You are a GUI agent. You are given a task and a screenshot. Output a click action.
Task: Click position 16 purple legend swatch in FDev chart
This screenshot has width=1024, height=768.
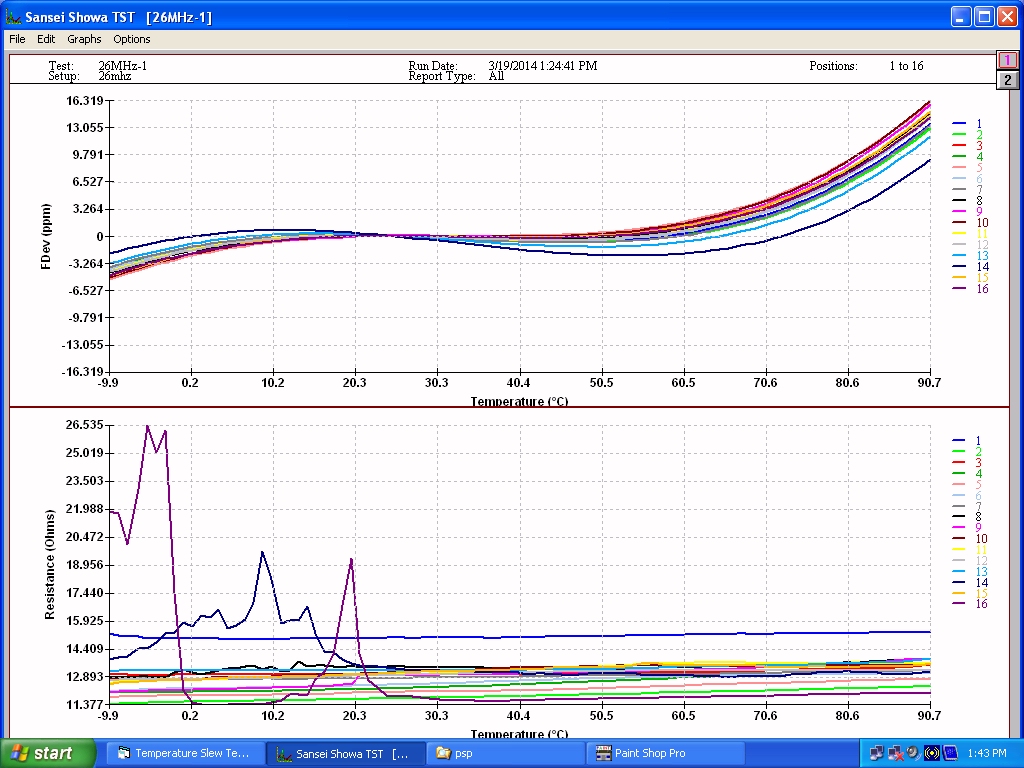959,289
